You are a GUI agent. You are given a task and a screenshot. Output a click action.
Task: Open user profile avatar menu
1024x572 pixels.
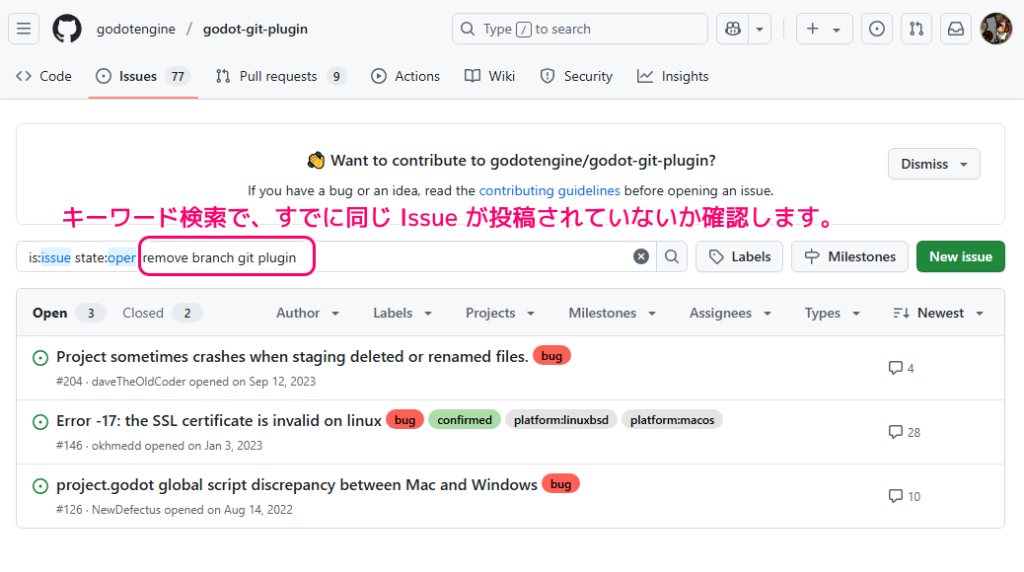996,29
